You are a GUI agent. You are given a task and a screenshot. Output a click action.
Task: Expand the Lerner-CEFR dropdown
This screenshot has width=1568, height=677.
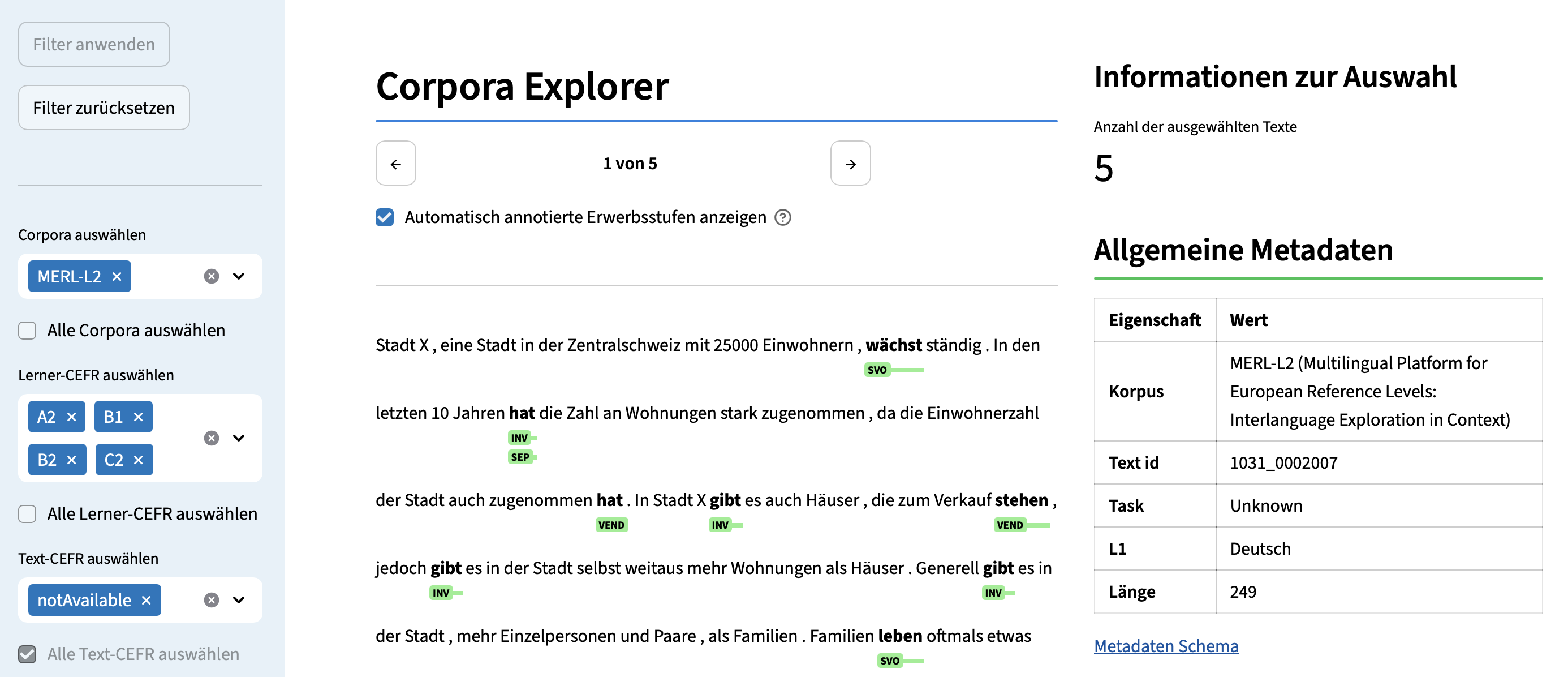pos(239,438)
